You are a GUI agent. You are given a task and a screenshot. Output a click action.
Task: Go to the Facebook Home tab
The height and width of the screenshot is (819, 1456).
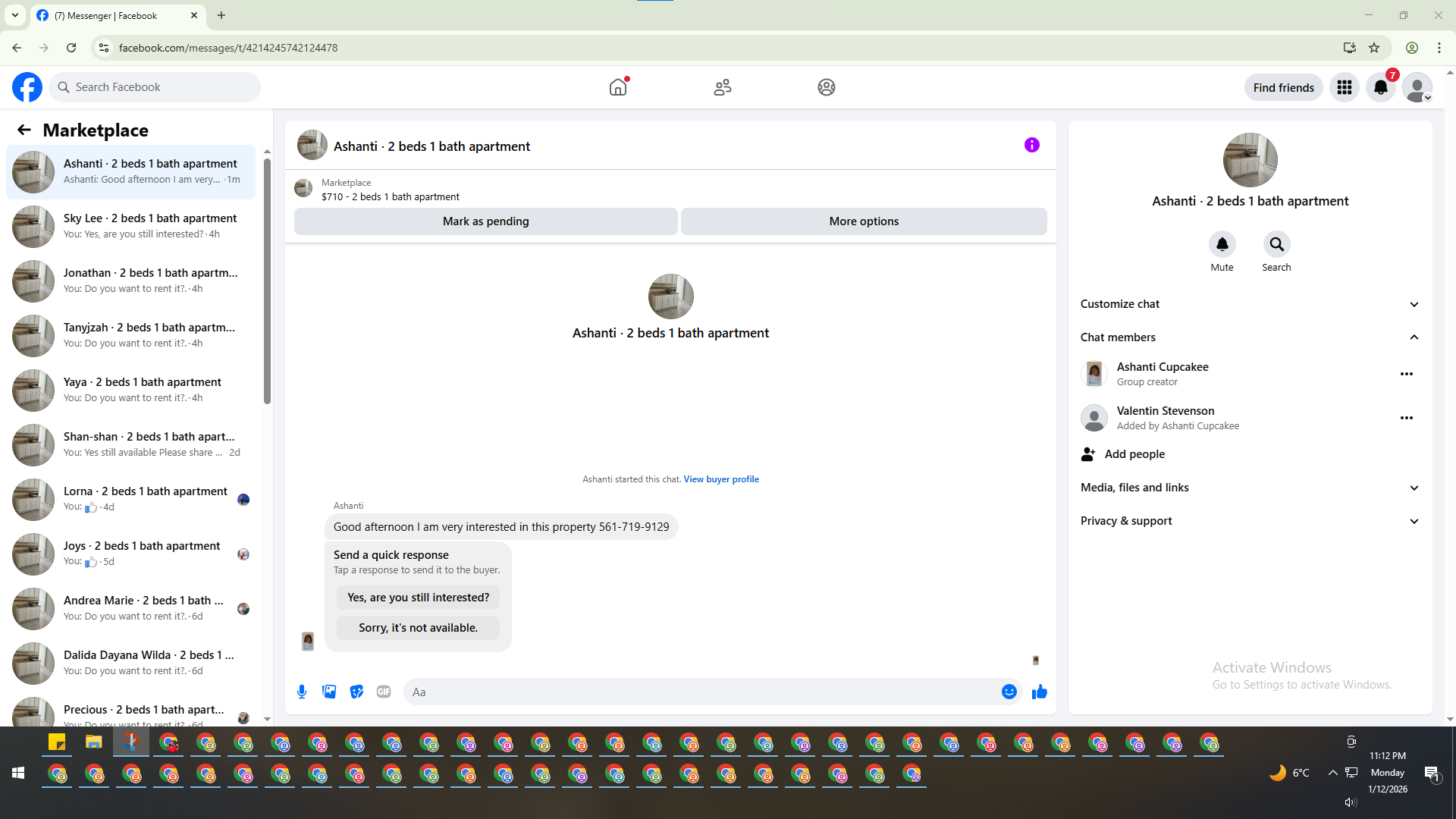click(x=618, y=87)
